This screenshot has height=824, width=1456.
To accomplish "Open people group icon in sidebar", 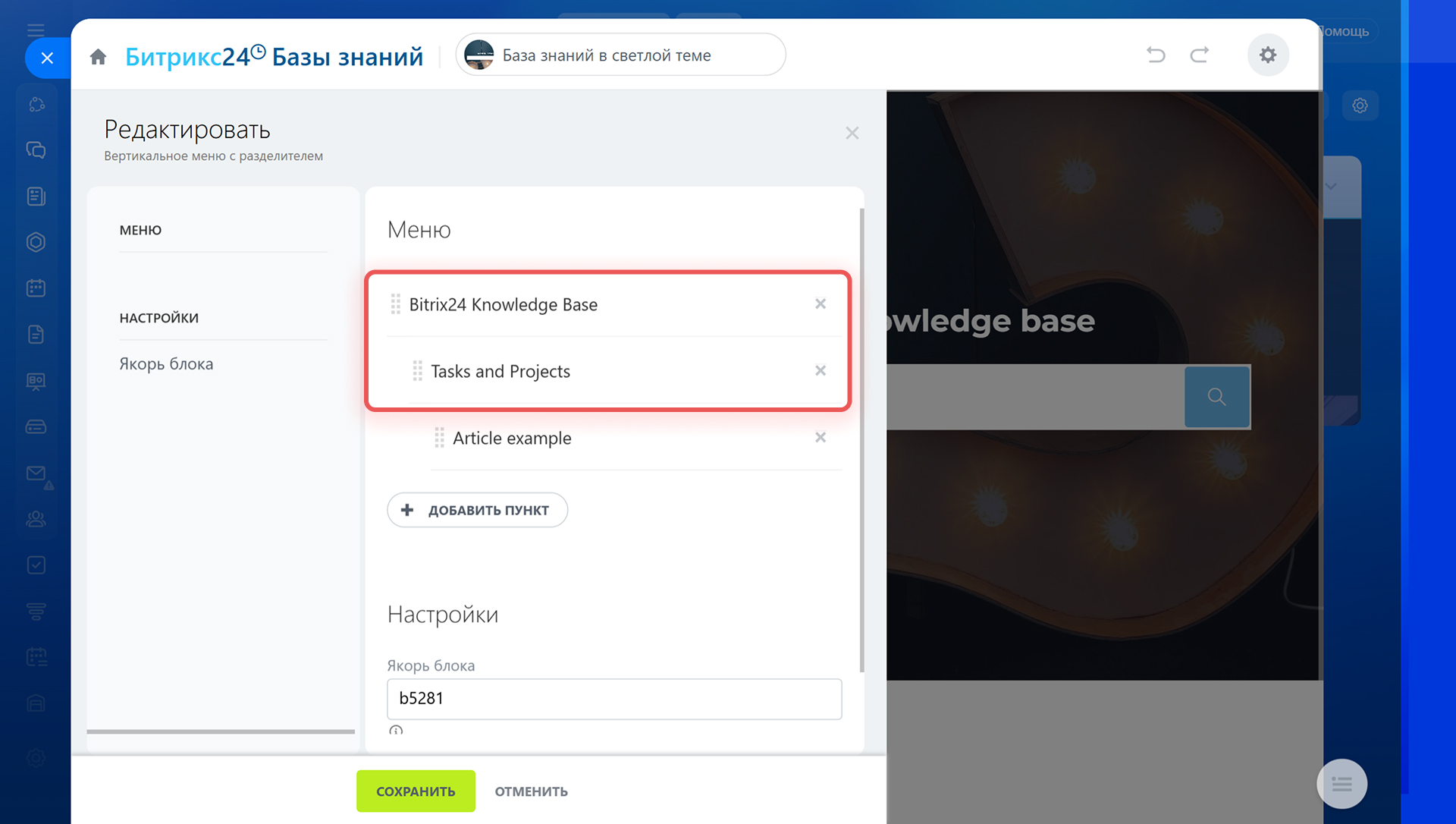I will coord(36,519).
